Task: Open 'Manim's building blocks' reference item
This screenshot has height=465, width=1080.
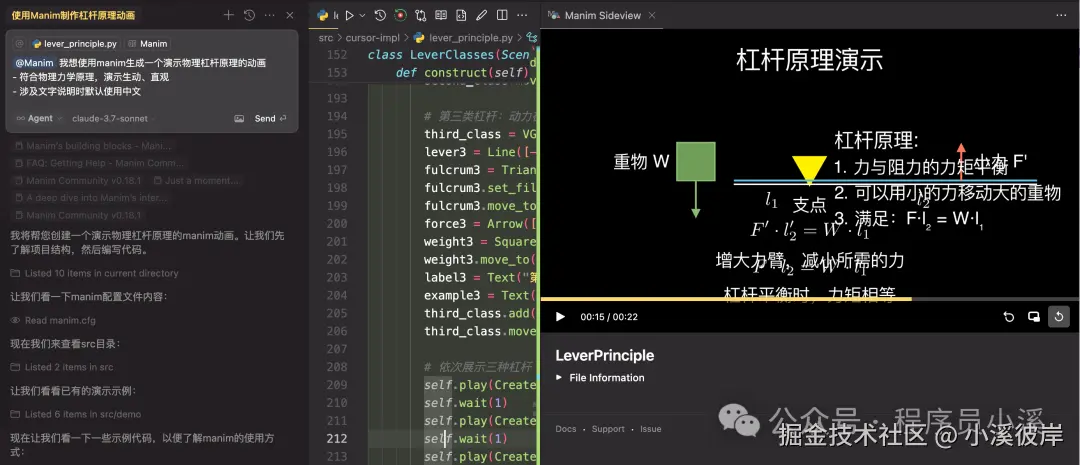Action: click(x=92, y=146)
